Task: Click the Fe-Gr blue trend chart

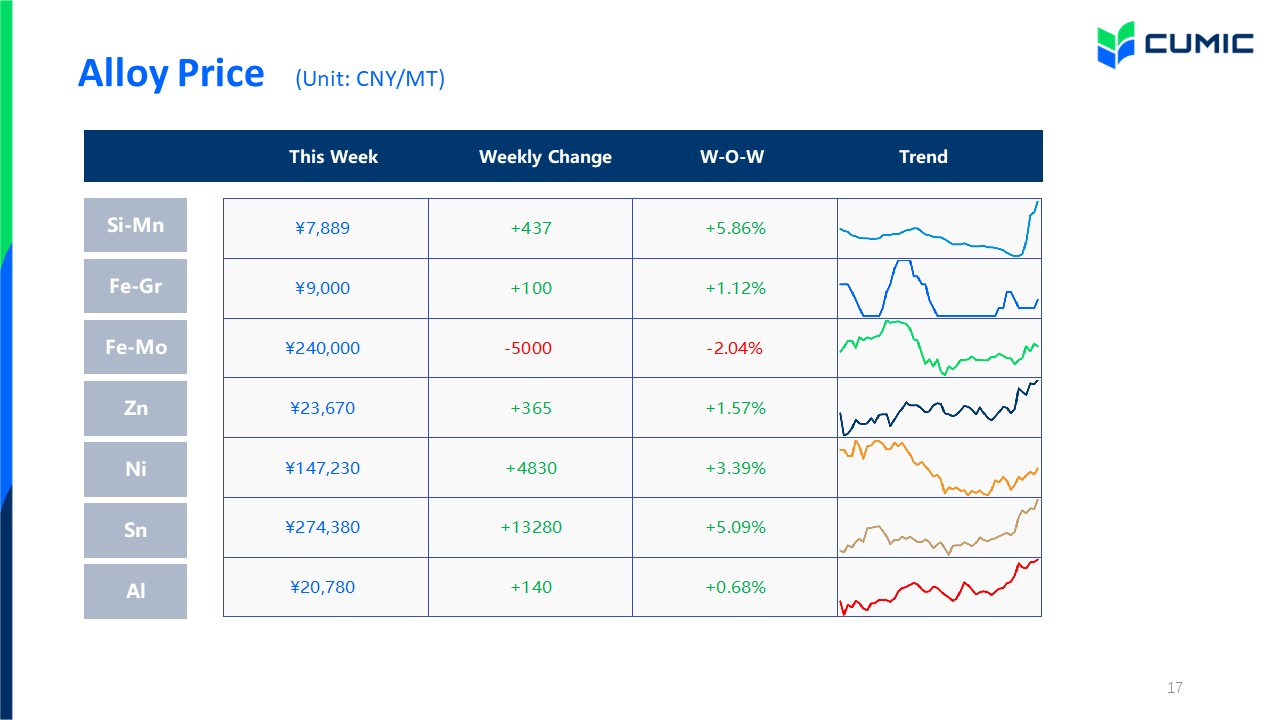Action: coord(939,288)
